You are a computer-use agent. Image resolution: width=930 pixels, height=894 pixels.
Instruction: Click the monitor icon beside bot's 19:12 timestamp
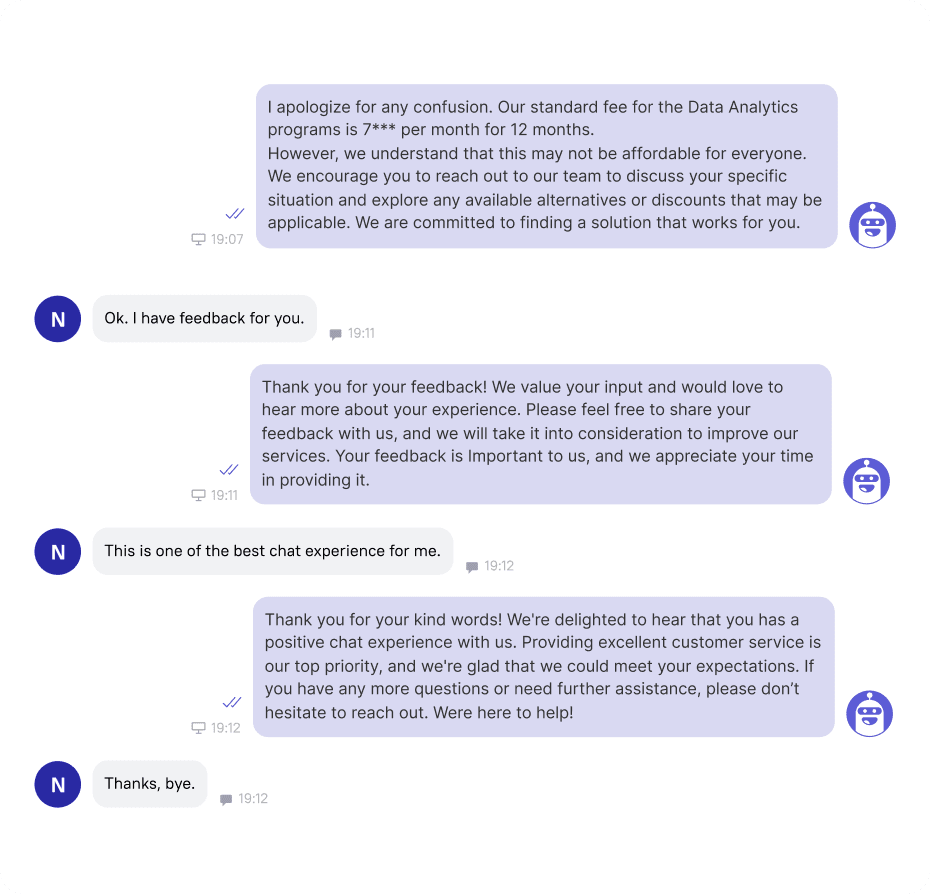[x=198, y=728]
